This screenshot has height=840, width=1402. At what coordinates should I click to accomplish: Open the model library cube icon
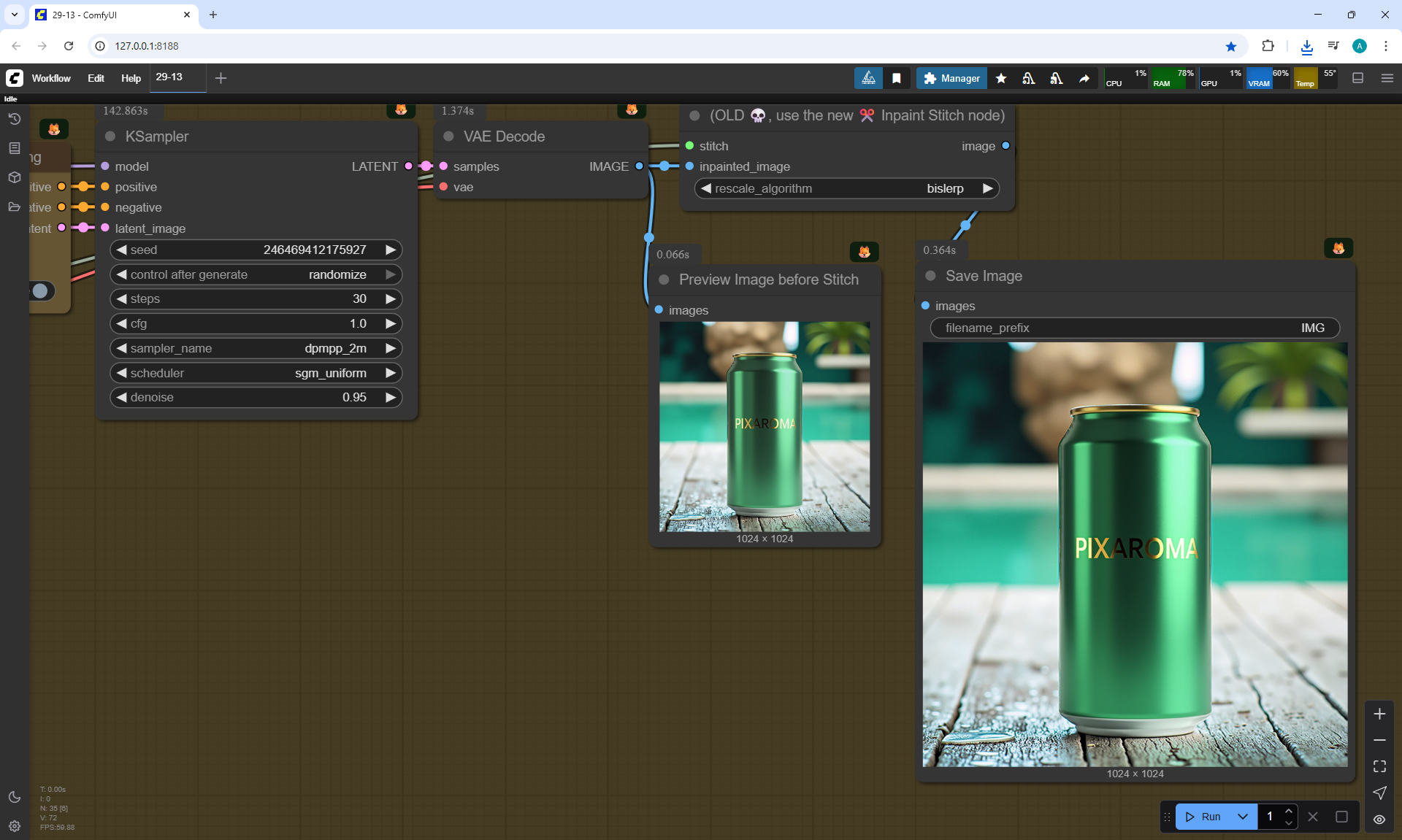(x=14, y=177)
